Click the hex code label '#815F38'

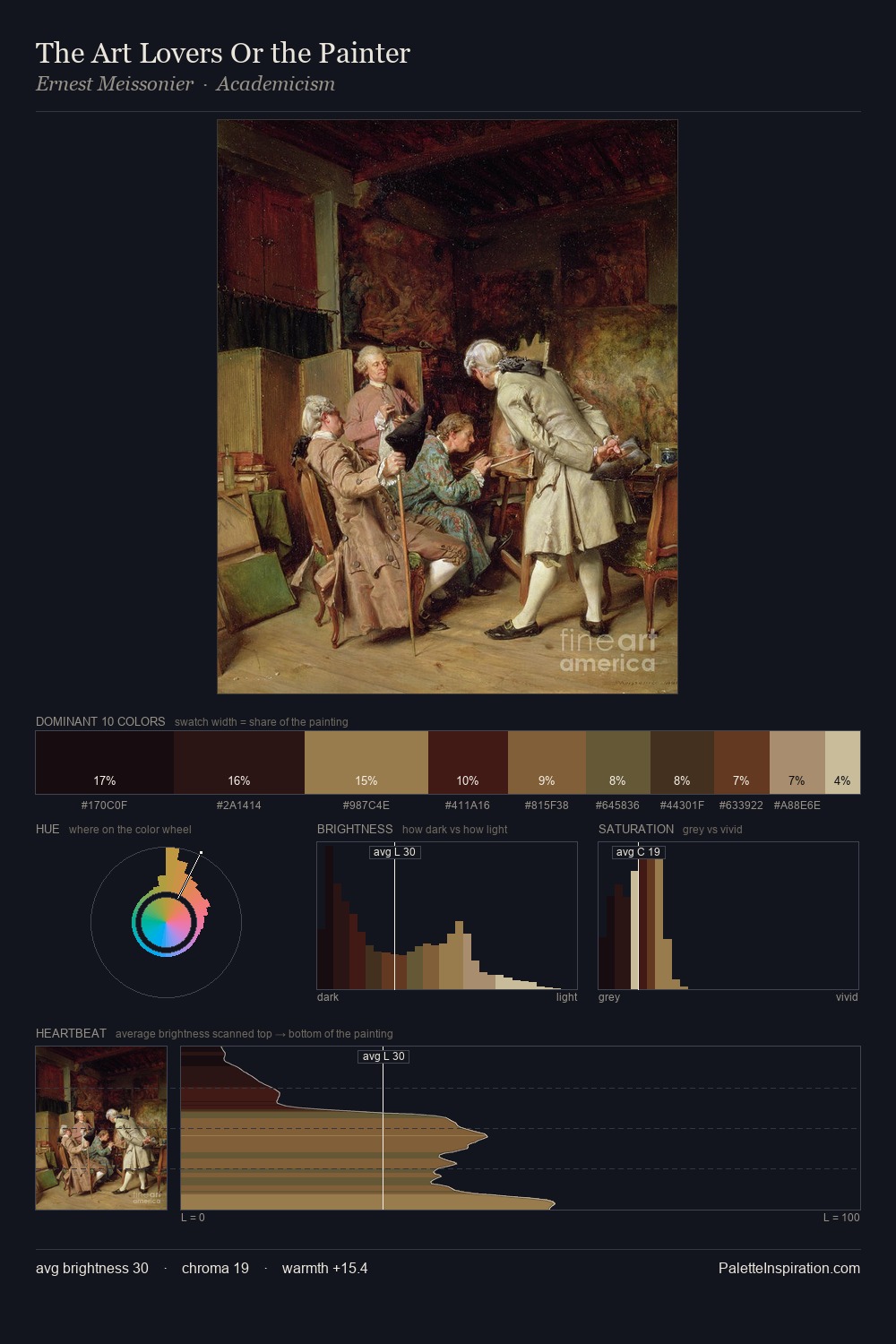[547, 806]
